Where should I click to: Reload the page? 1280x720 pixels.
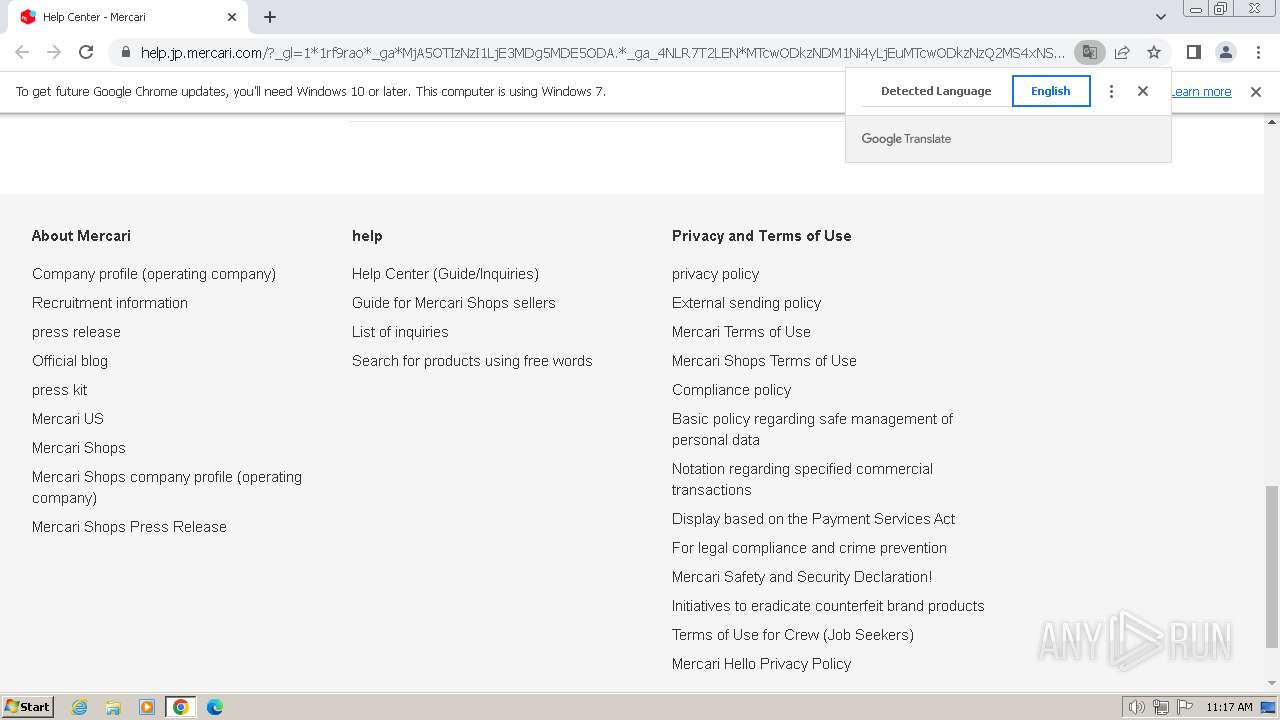86,52
